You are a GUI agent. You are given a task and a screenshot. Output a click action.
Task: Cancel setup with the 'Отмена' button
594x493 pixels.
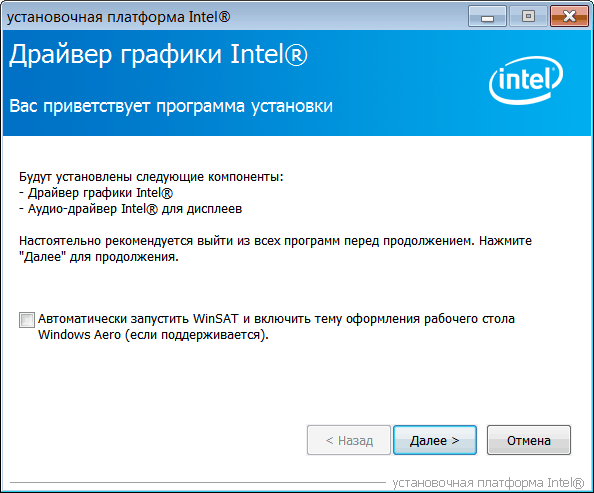(528, 440)
